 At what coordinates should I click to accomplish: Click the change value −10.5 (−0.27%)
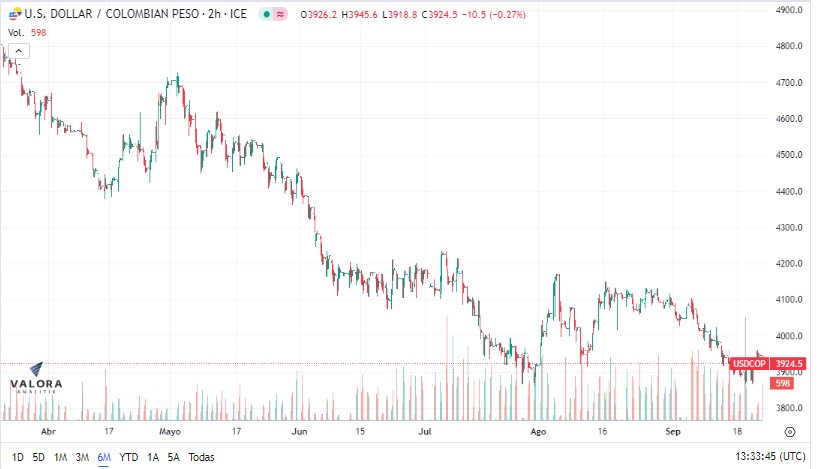494,15
